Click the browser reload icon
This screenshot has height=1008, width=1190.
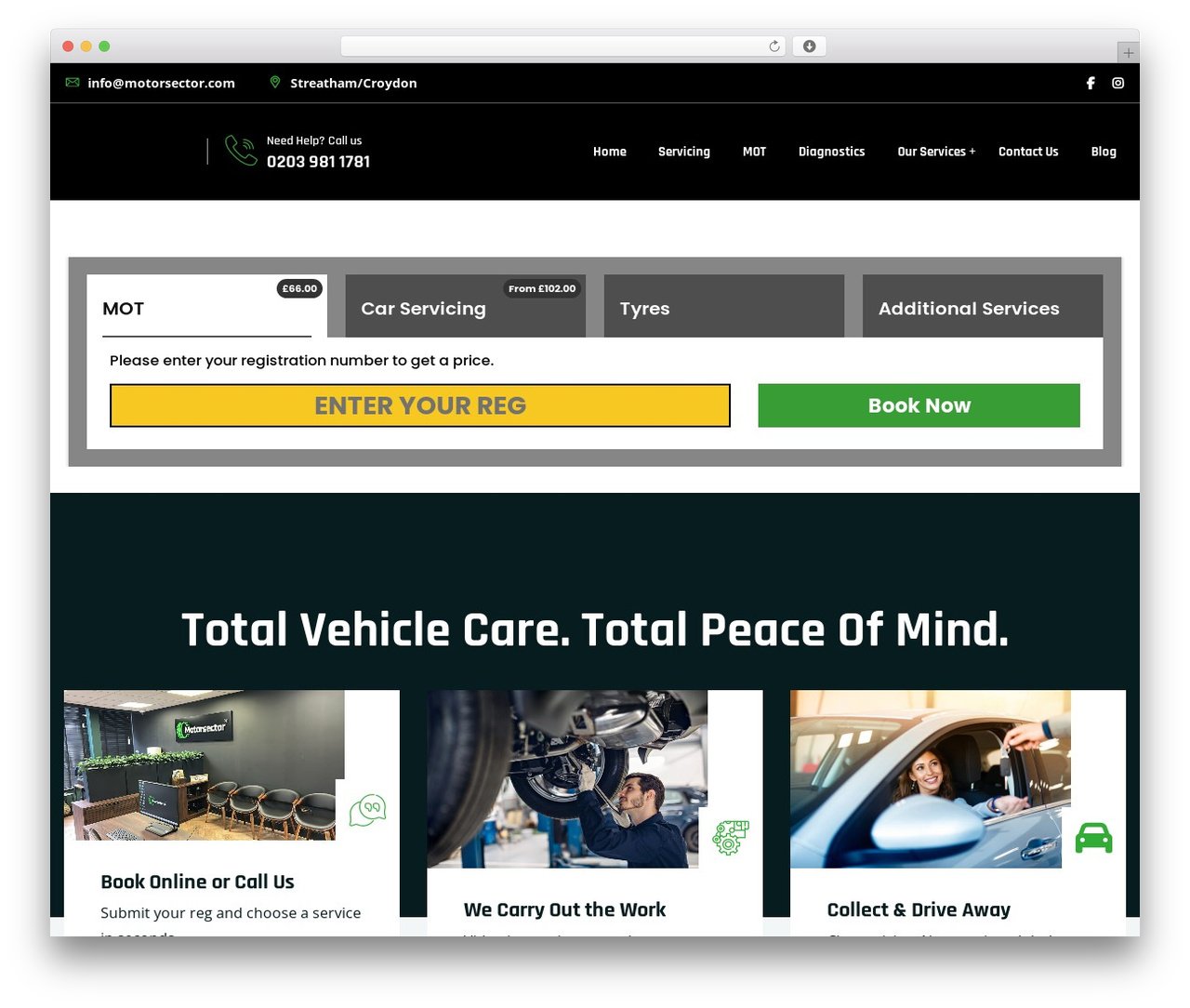tap(774, 46)
